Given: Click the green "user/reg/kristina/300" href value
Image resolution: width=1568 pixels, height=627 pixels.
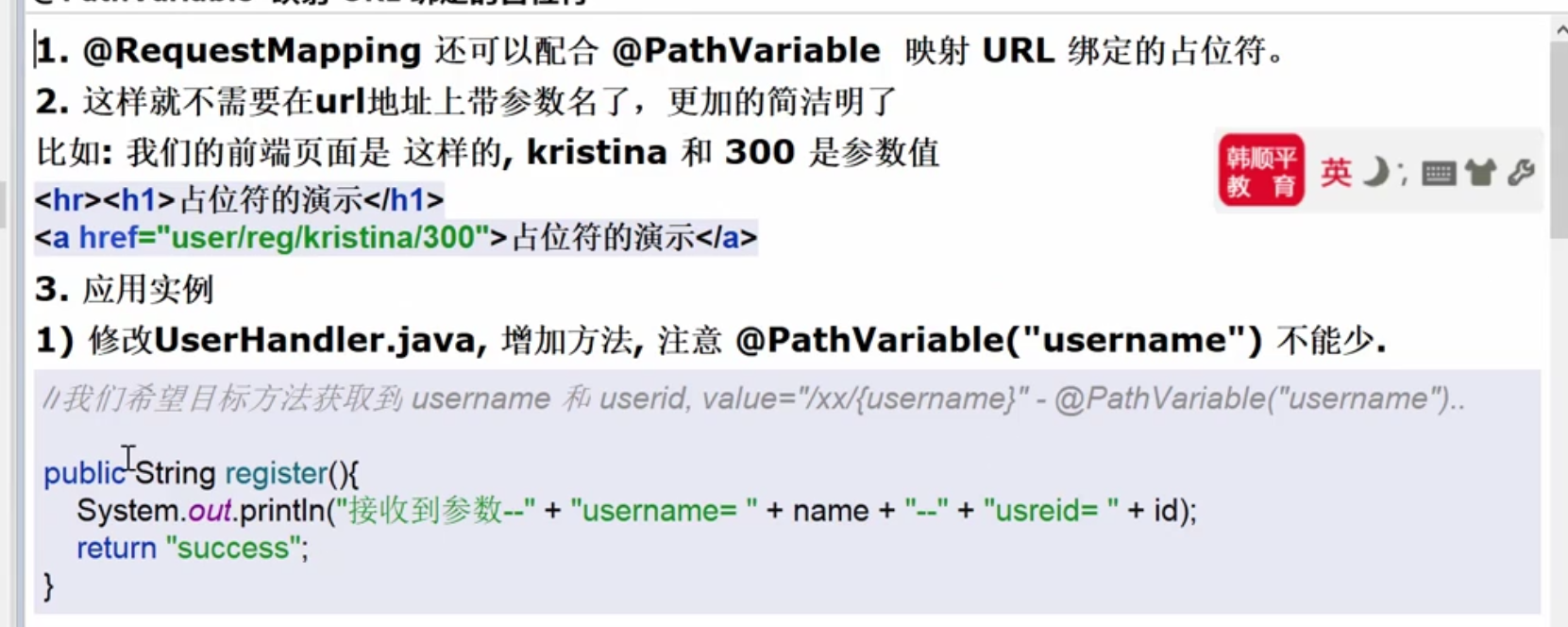Looking at the screenshot, I should pyautogui.click(x=323, y=237).
